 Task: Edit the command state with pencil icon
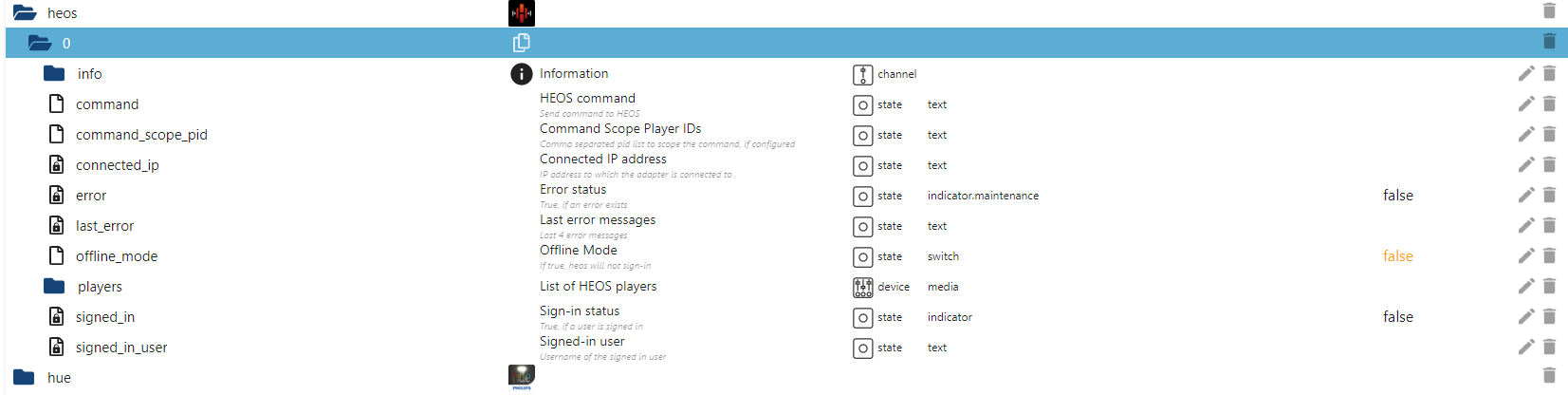click(x=1525, y=103)
